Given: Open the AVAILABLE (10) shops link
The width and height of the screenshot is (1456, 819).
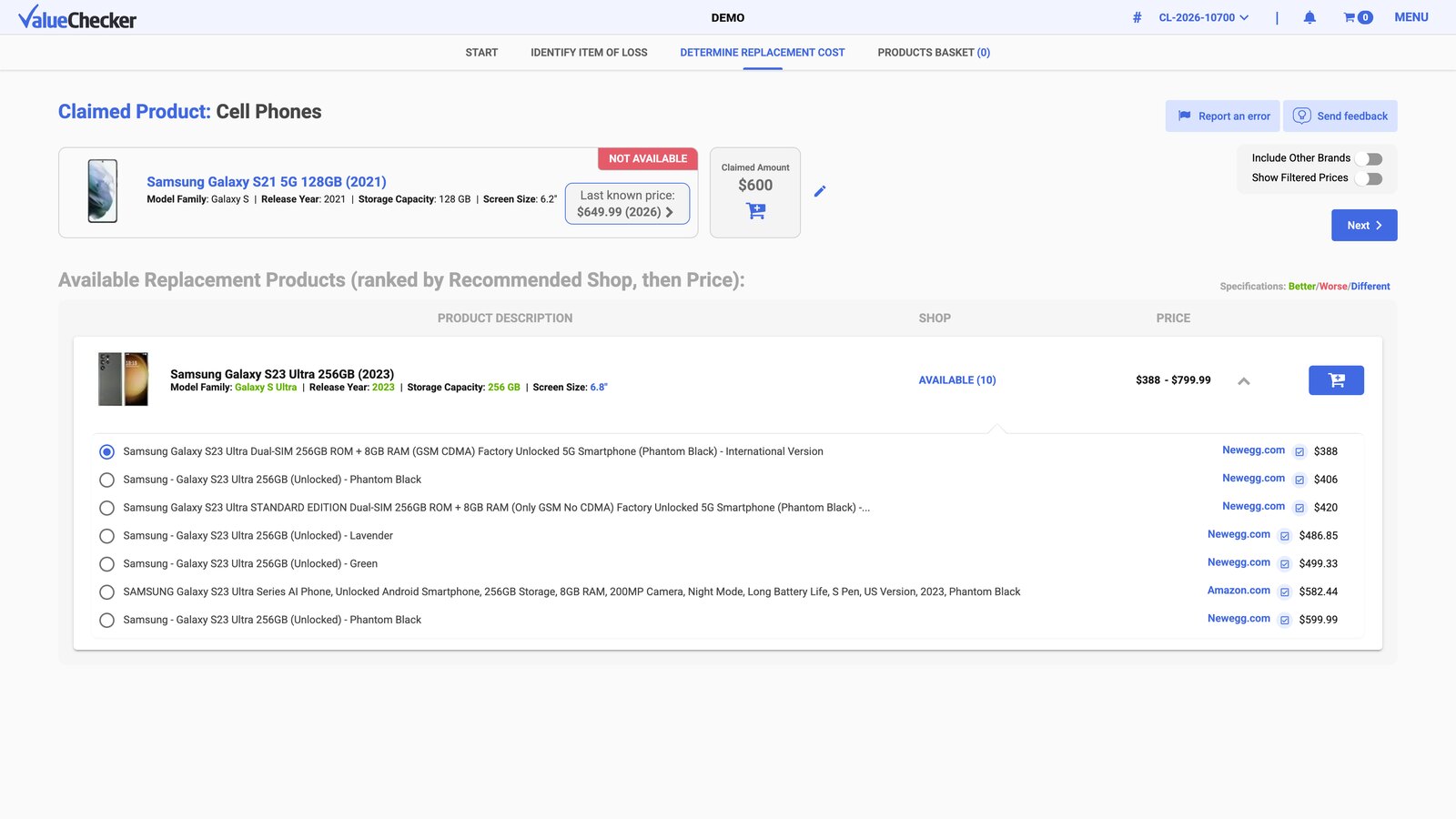Looking at the screenshot, I should (x=957, y=380).
